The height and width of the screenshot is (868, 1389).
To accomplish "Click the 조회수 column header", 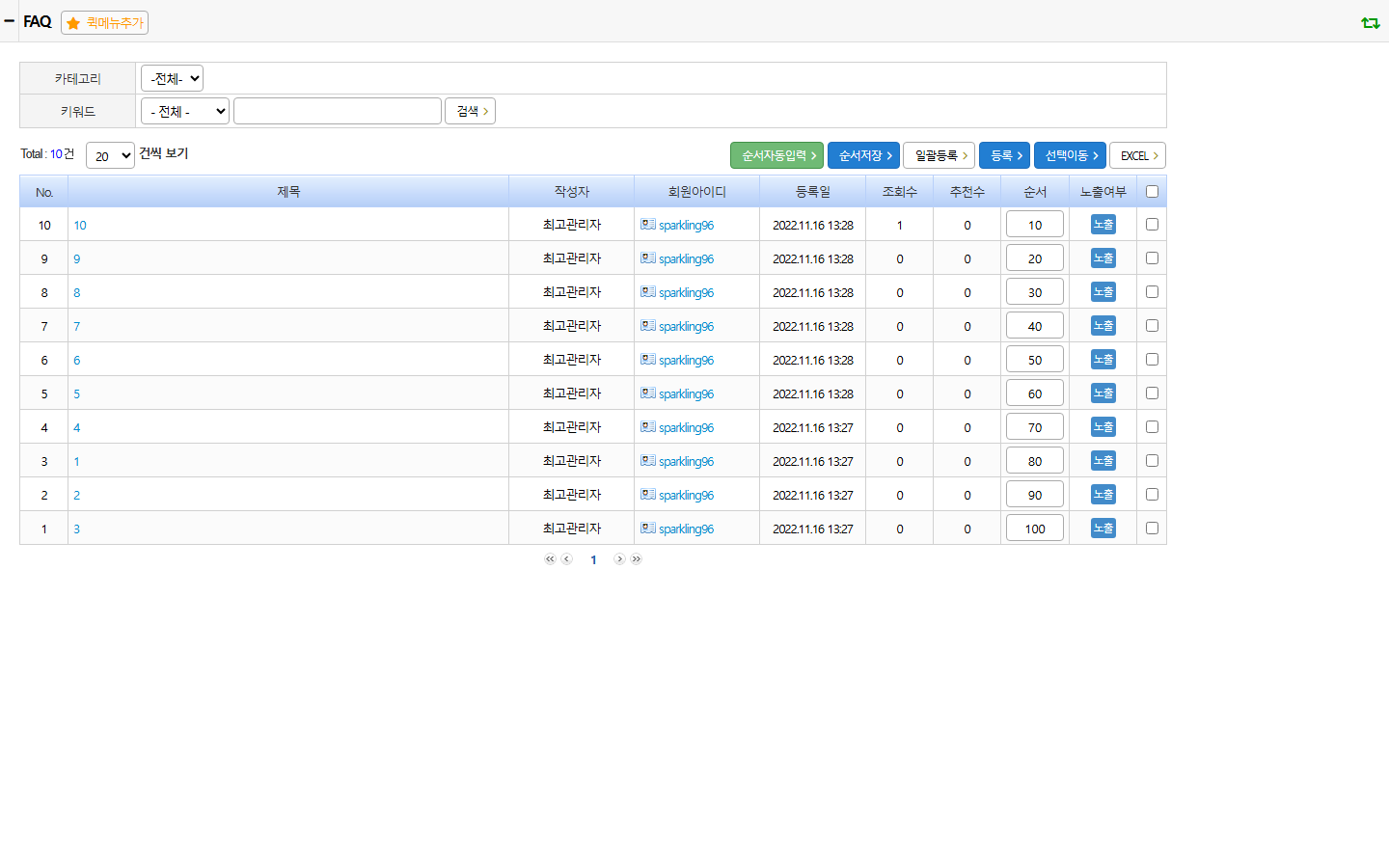I will 900,192.
